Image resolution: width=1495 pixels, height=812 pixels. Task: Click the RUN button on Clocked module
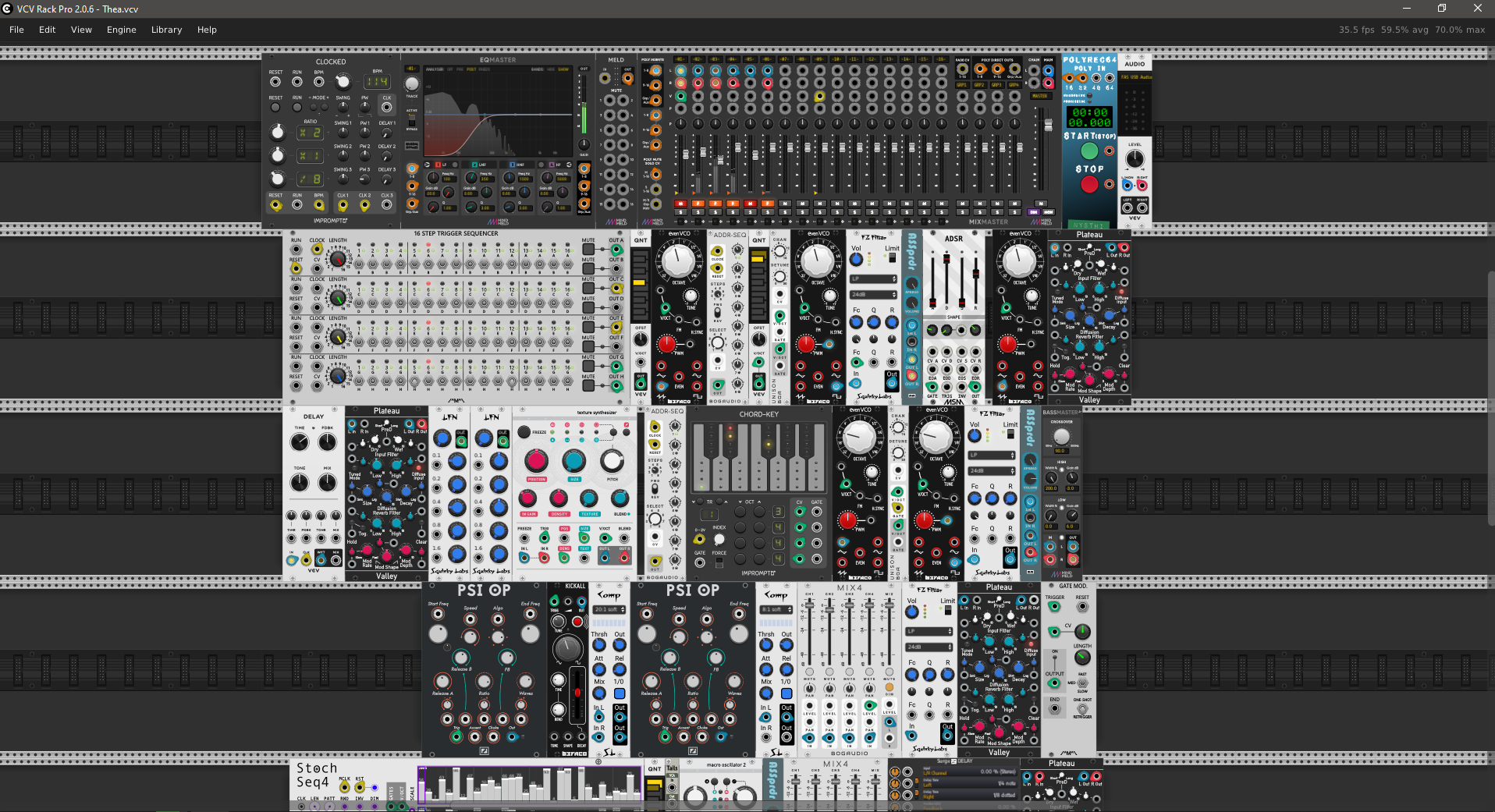pos(297,108)
